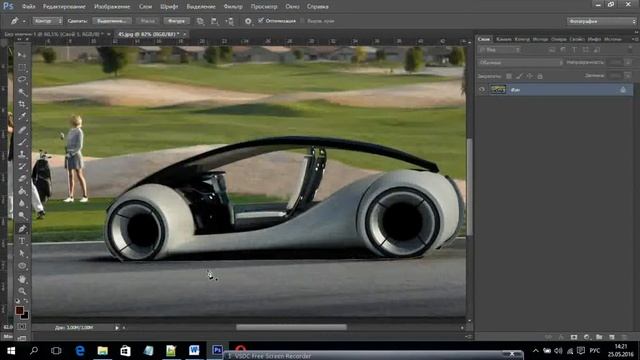Select the Hand tool
The image size is (640, 360).
(x=22, y=279)
